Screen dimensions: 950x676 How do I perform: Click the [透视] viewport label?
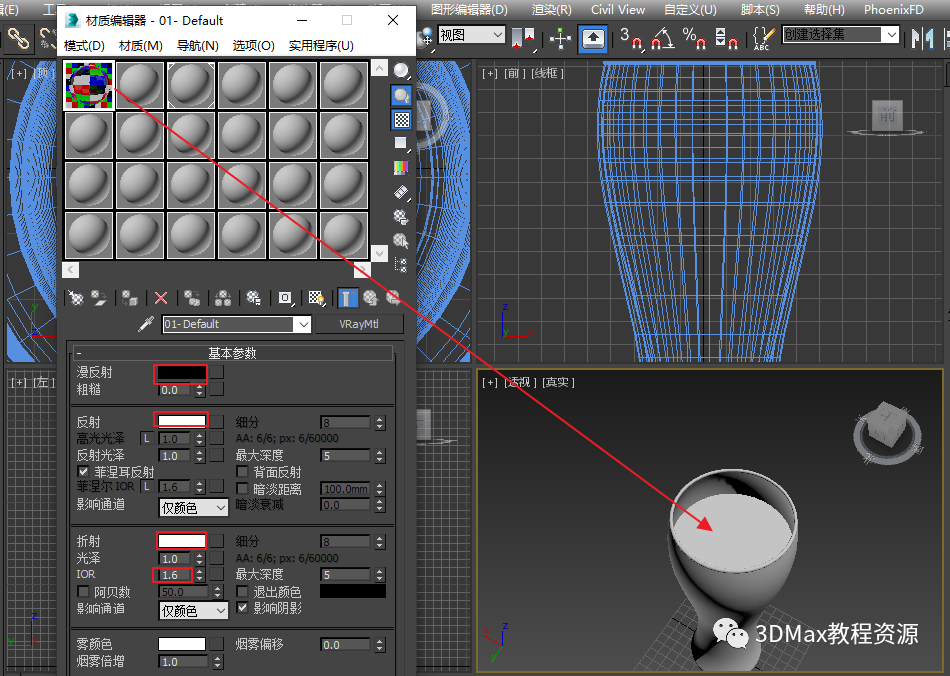coord(519,382)
